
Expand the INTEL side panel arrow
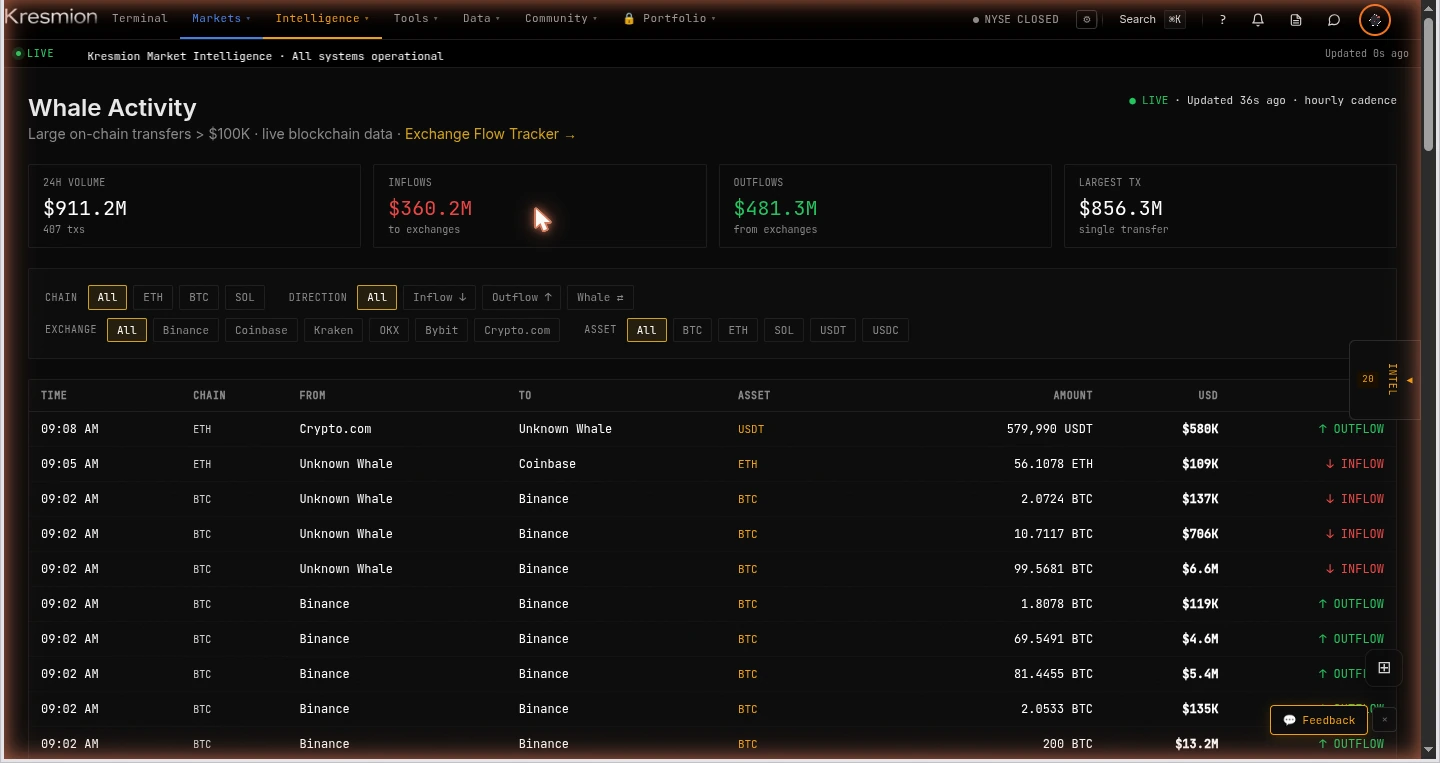[1409, 380]
